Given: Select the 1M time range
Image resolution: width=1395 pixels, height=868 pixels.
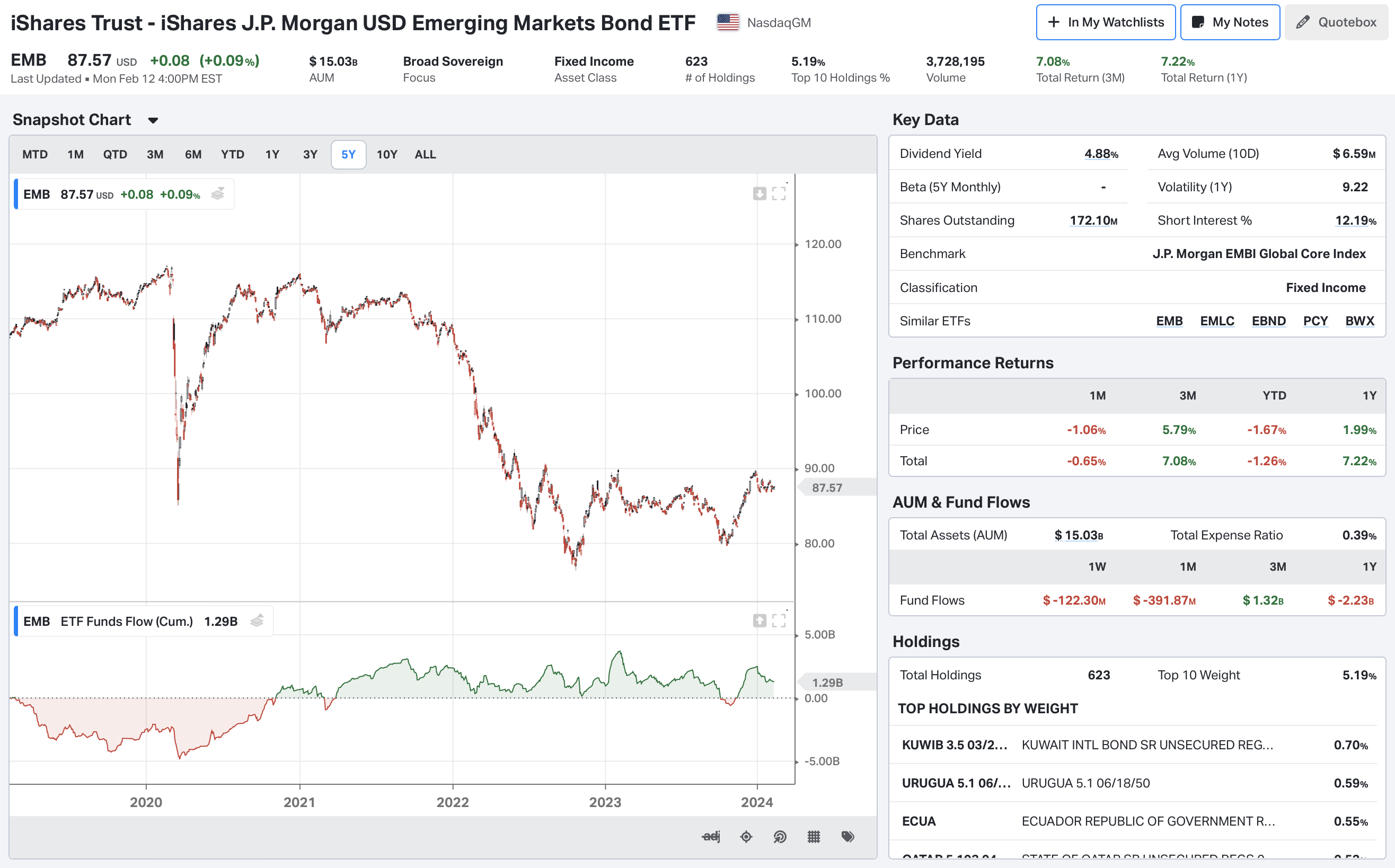Looking at the screenshot, I should click(75, 154).
